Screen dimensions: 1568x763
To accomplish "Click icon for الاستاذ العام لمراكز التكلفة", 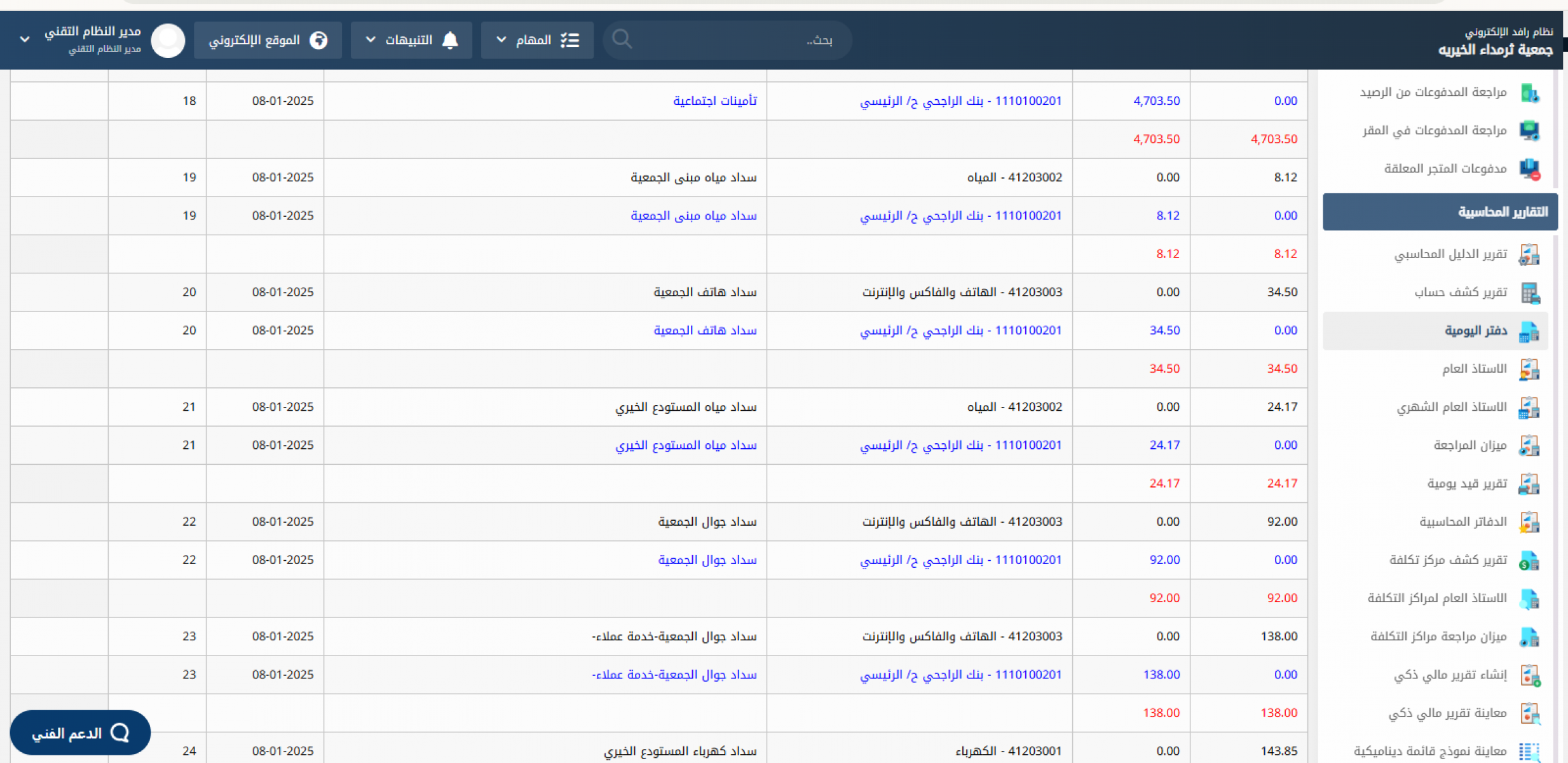I will [1529, 598].
